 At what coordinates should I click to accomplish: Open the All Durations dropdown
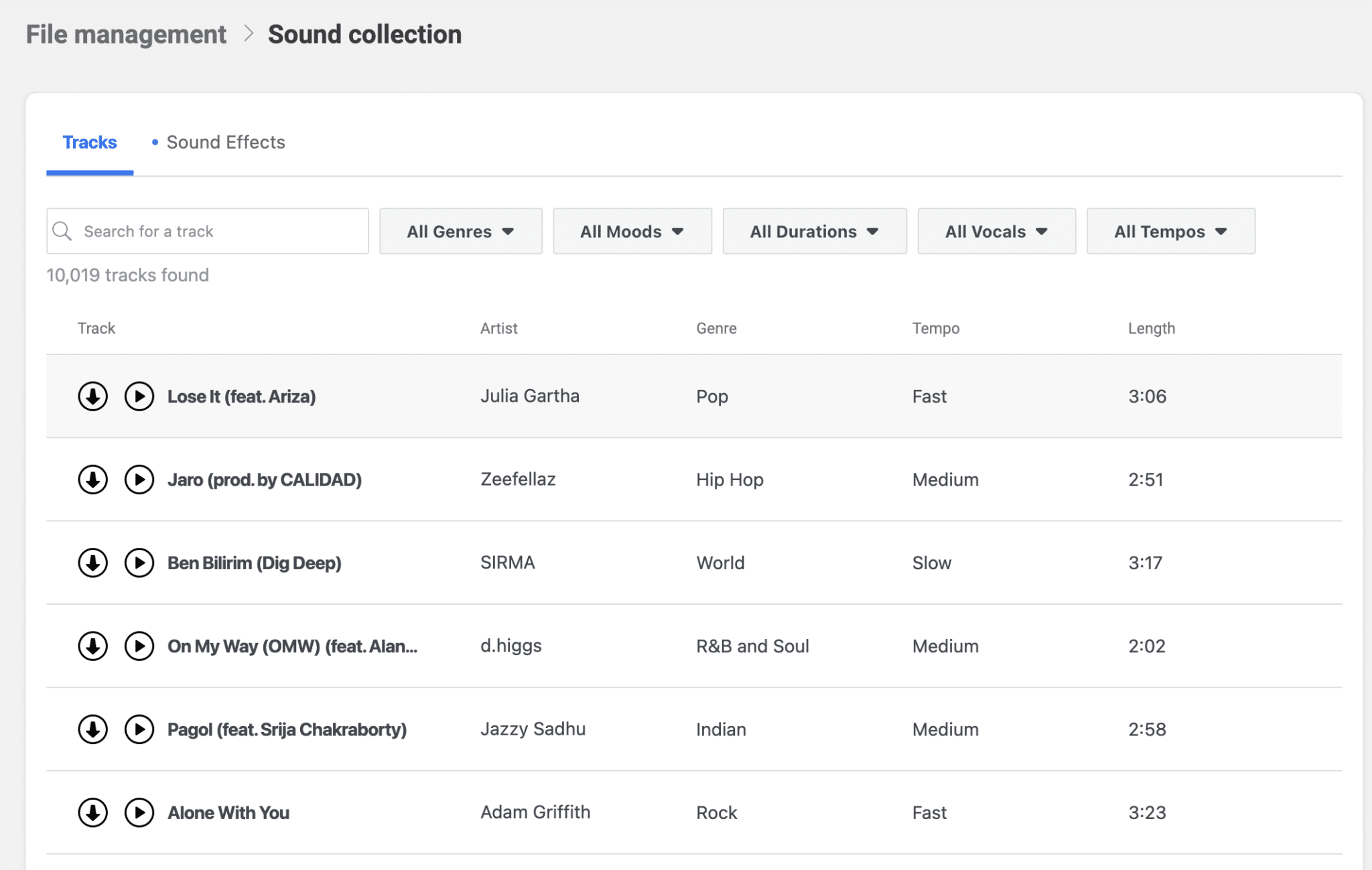coord(814,231)
